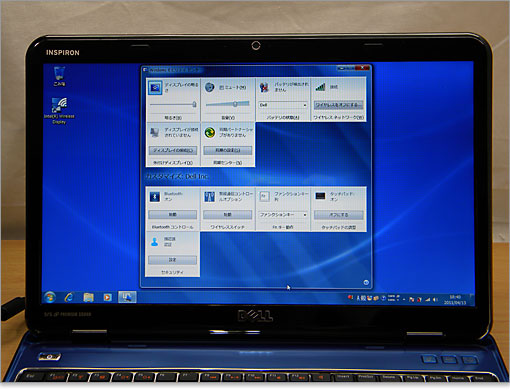Select the Intel Wireless Display desktop icon
The width and height of the screenshot is (510, 390).
click(59, 111)
